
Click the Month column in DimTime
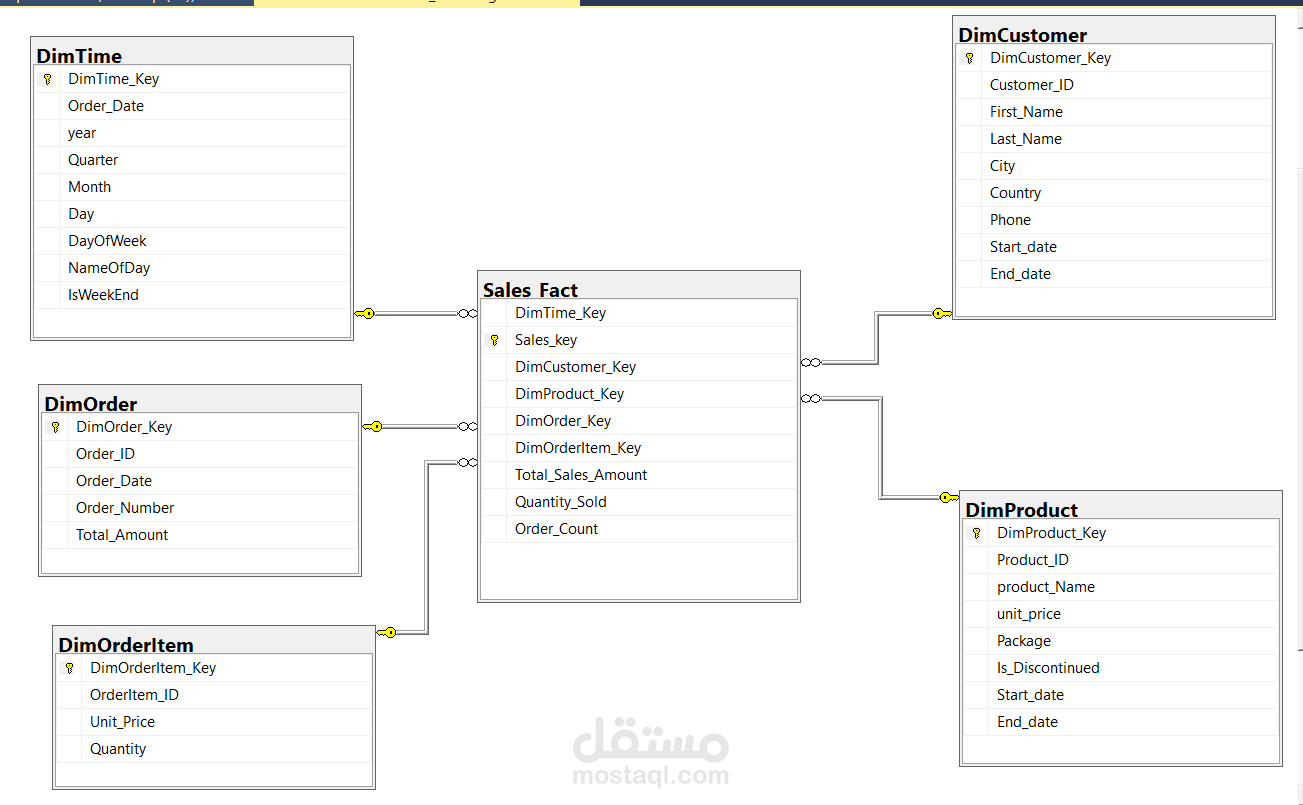192,187
